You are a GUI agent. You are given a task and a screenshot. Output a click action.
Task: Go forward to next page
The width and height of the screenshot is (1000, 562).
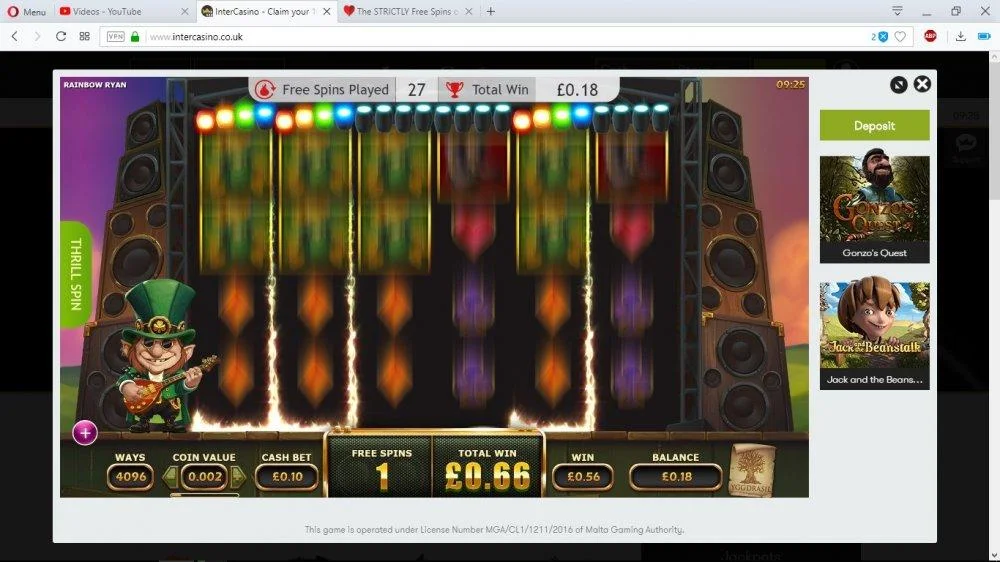[37, 36]
